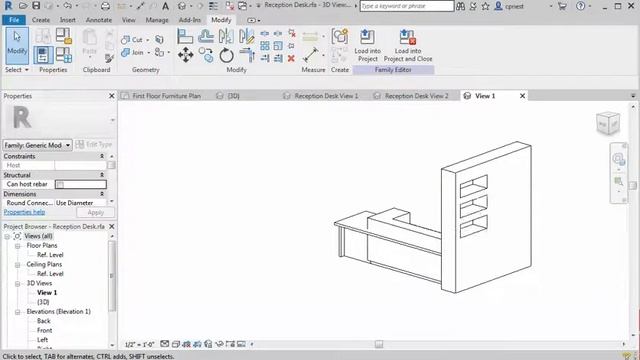Save from the quick access toolbar
This screenshot has height=360, width=640.
(x=36, y=6)
